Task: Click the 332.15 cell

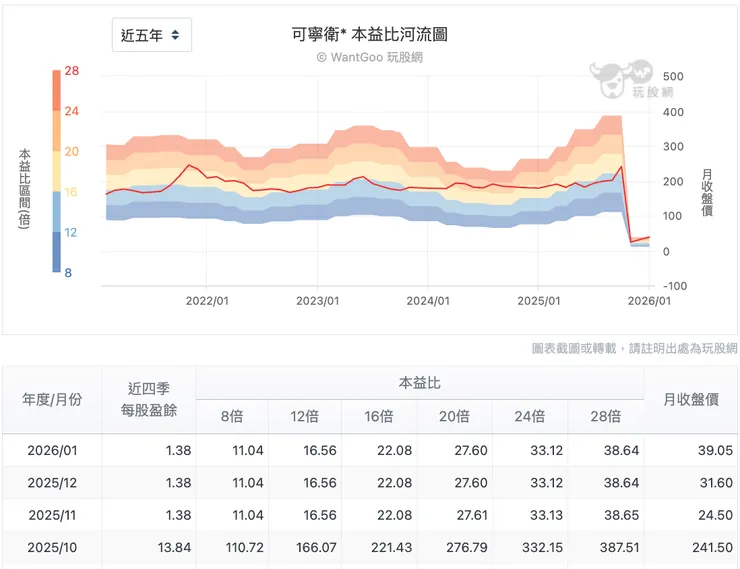Action: [x=542, y=547]
